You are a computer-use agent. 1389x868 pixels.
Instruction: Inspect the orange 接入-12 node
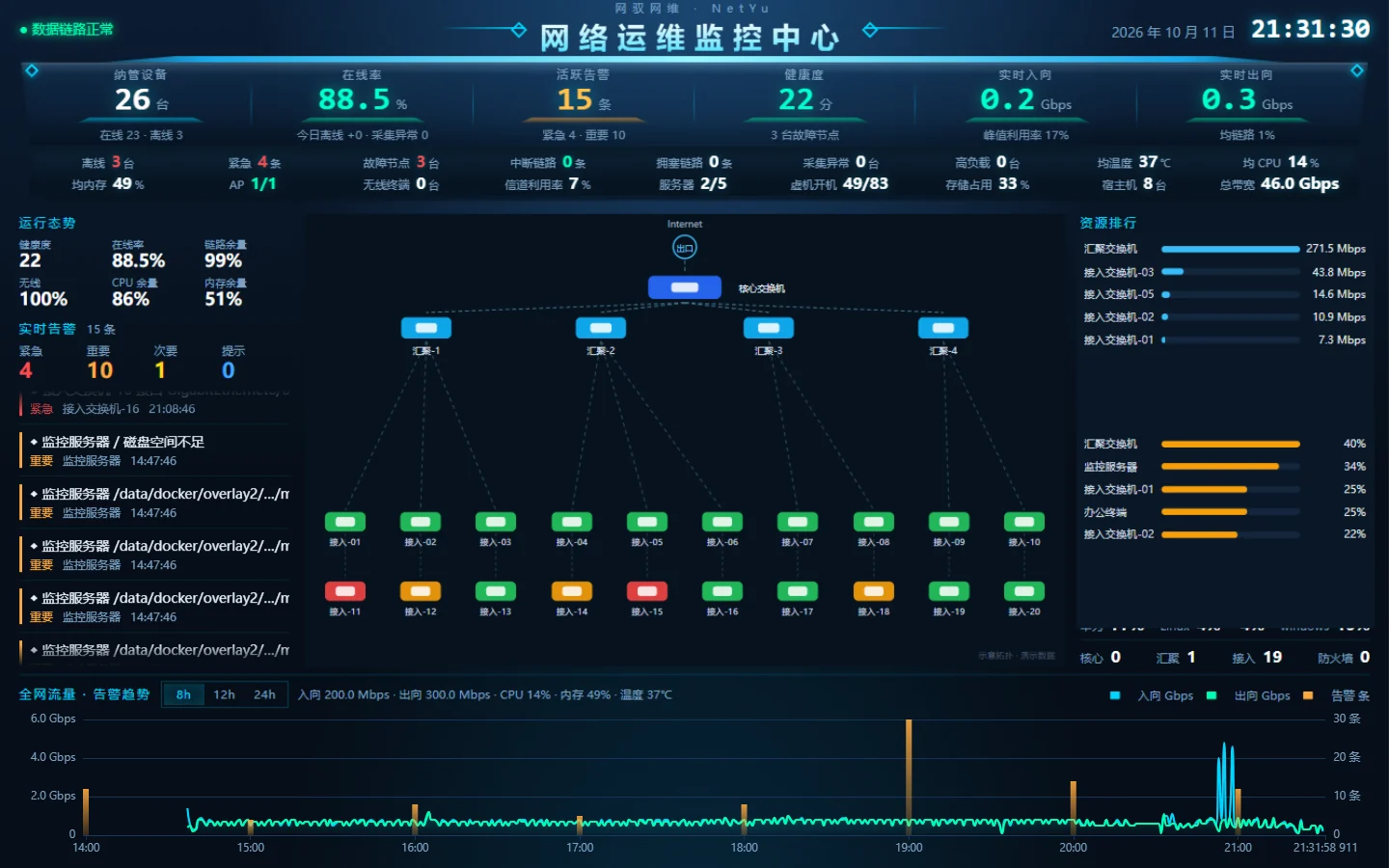[x=421, y=591]
